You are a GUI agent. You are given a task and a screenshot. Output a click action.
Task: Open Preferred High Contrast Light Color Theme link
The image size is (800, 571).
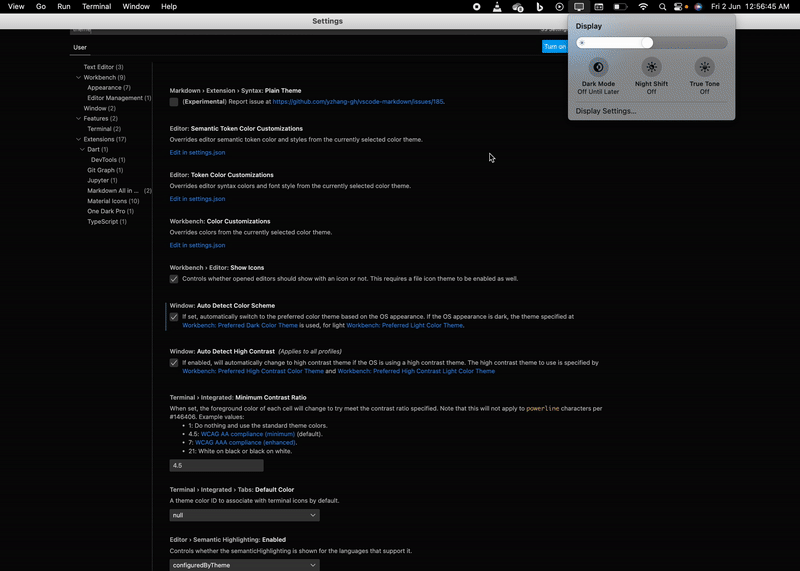pyautogui.click(x=416, y=371)
